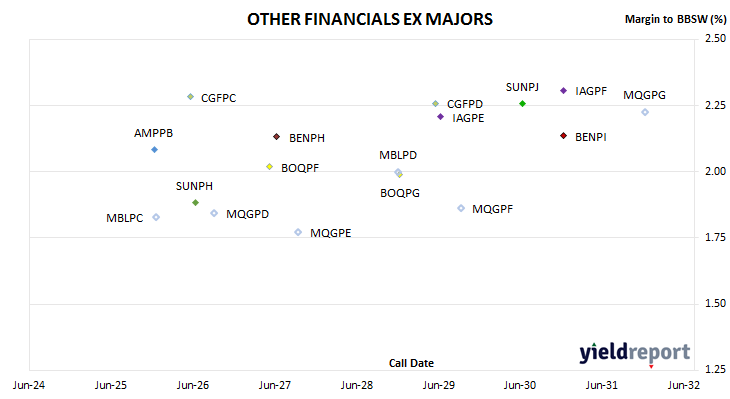Select the CGFPC data point marker

190,97
